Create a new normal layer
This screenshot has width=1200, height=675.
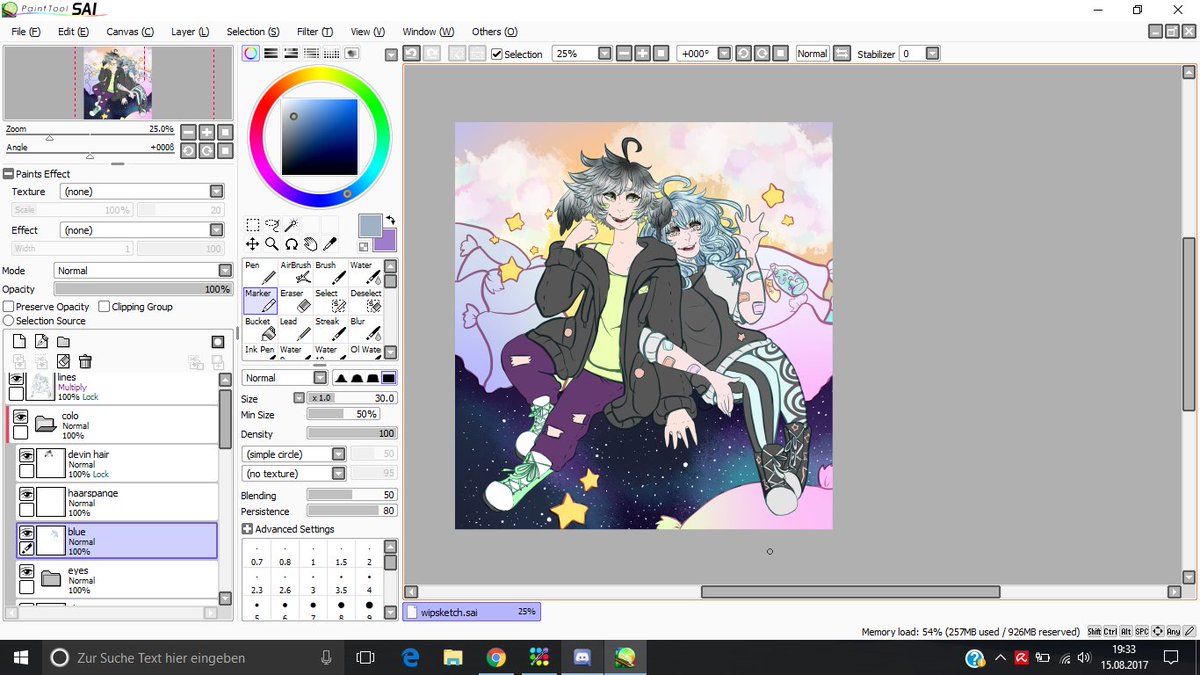tap(19, 342)
